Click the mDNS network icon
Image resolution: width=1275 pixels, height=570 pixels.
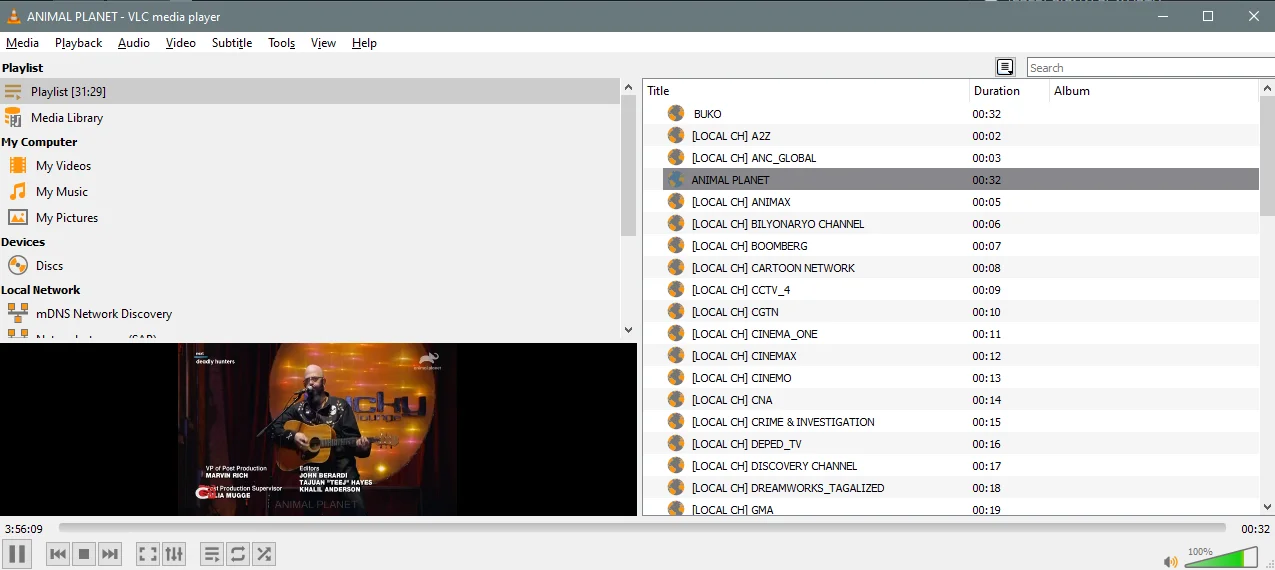(17, 313)
